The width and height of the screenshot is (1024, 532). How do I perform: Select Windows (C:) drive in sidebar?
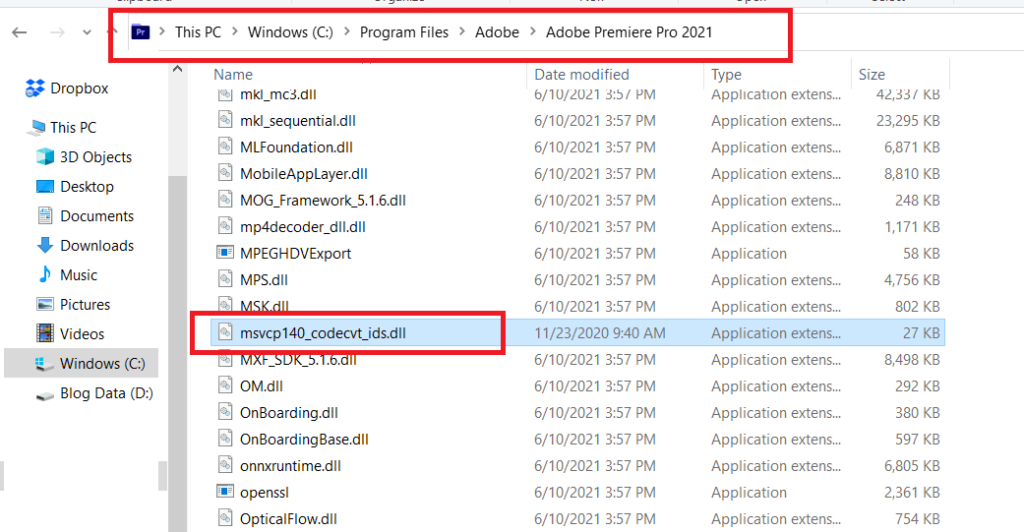tap(81, 363)
